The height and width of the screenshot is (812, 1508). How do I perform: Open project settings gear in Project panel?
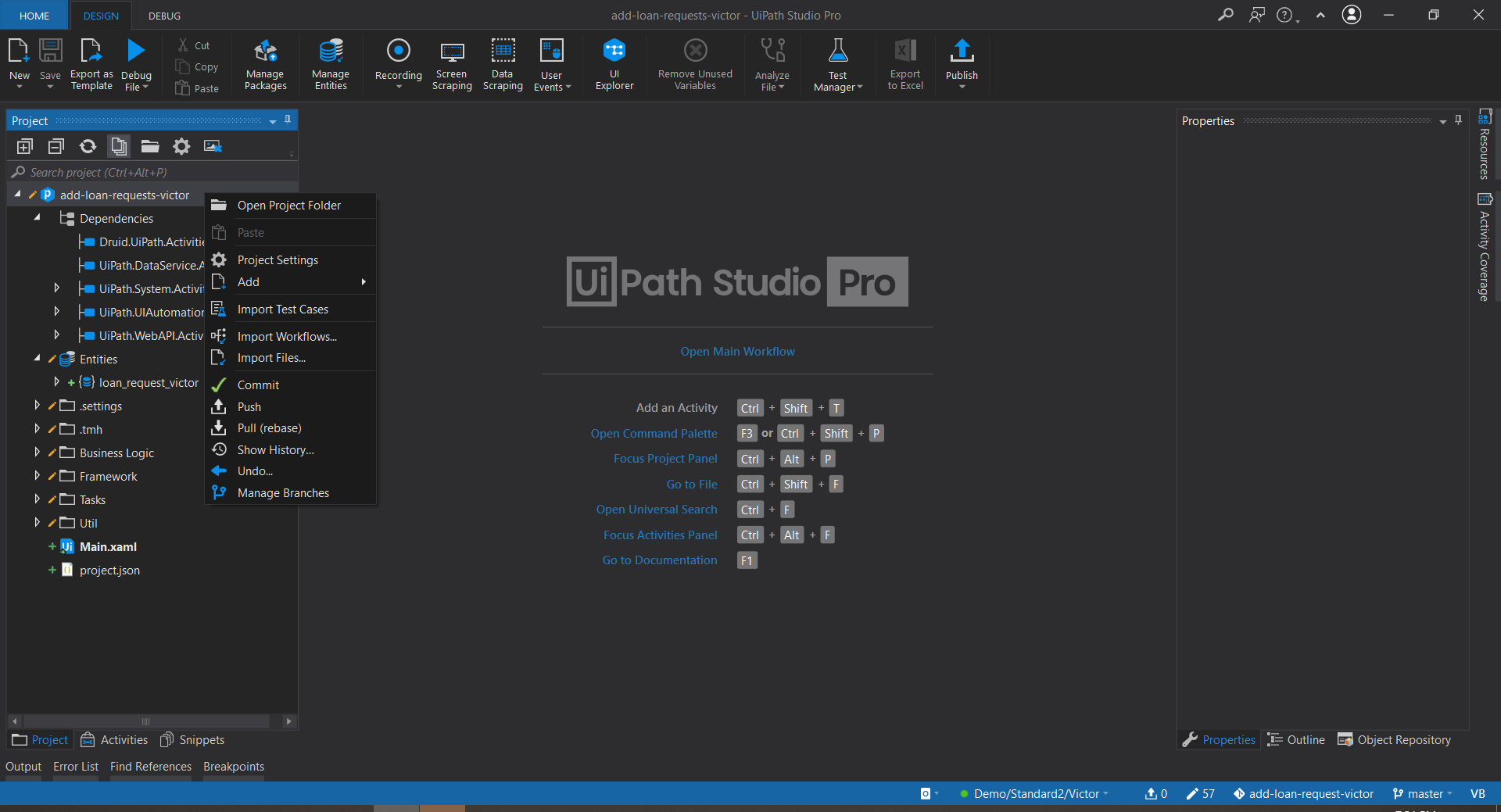(181, 146)
